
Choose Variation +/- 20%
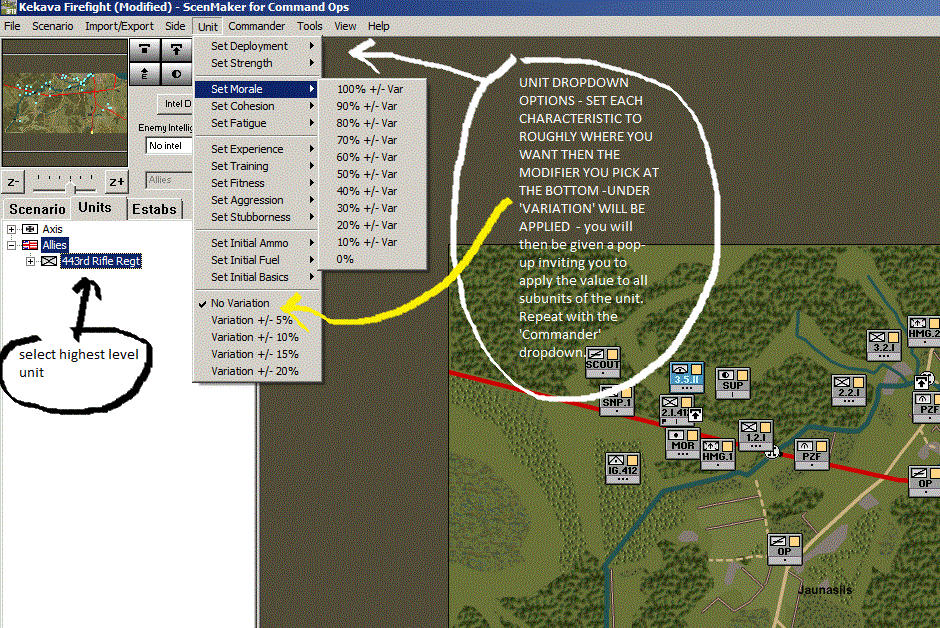point(254,372)
